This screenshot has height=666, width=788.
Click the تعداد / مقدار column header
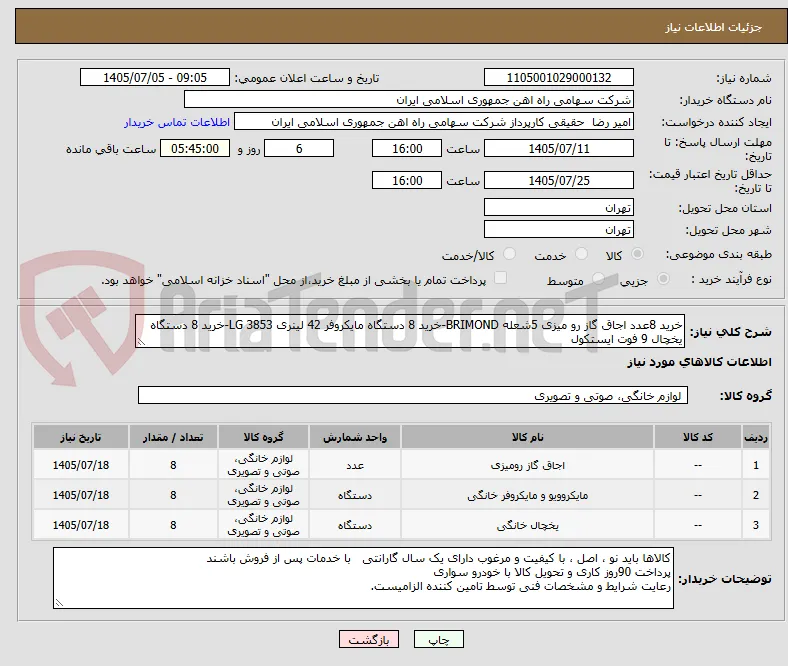(173, 437)
